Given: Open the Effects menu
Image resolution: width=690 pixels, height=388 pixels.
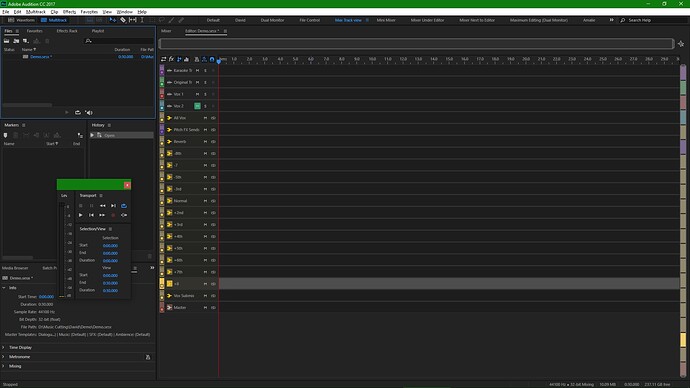Looking at the screenshot, I should tap(69, 12).
